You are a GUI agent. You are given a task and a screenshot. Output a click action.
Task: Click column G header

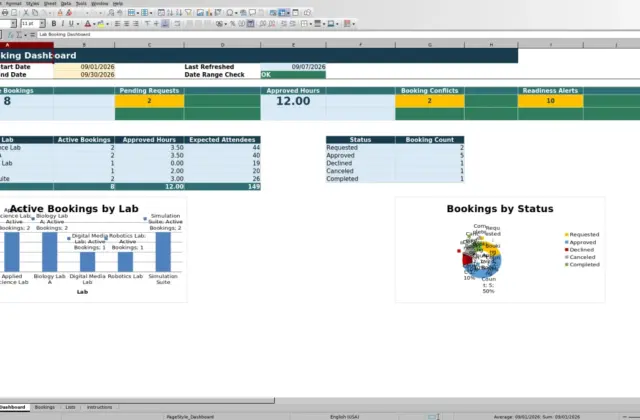point(430,44)
